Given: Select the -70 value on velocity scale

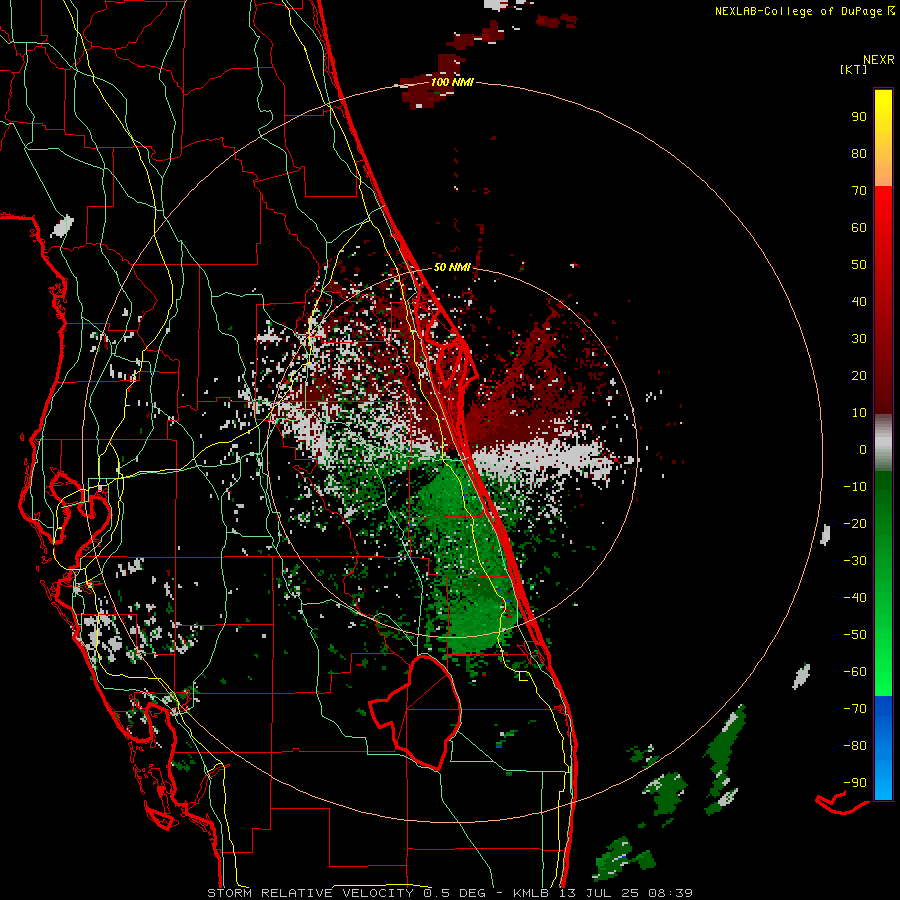Looking at the screenshot, I should pos(855,709).
